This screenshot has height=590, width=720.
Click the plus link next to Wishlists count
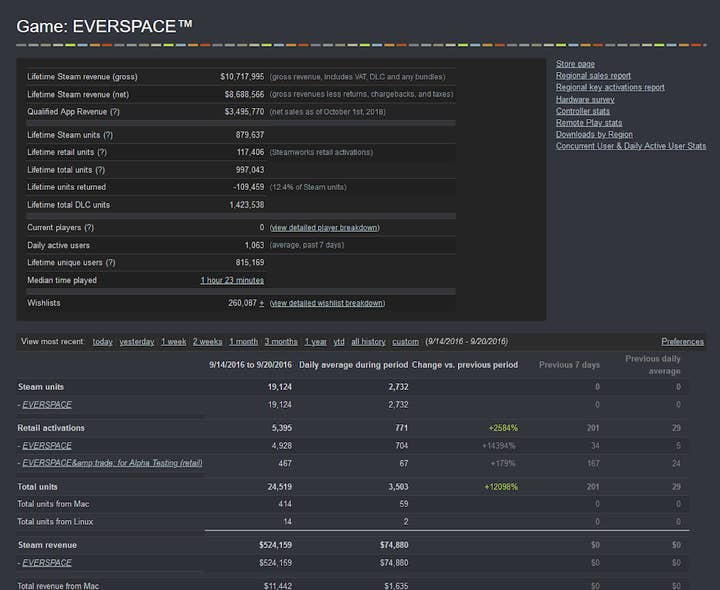point(262,303)
